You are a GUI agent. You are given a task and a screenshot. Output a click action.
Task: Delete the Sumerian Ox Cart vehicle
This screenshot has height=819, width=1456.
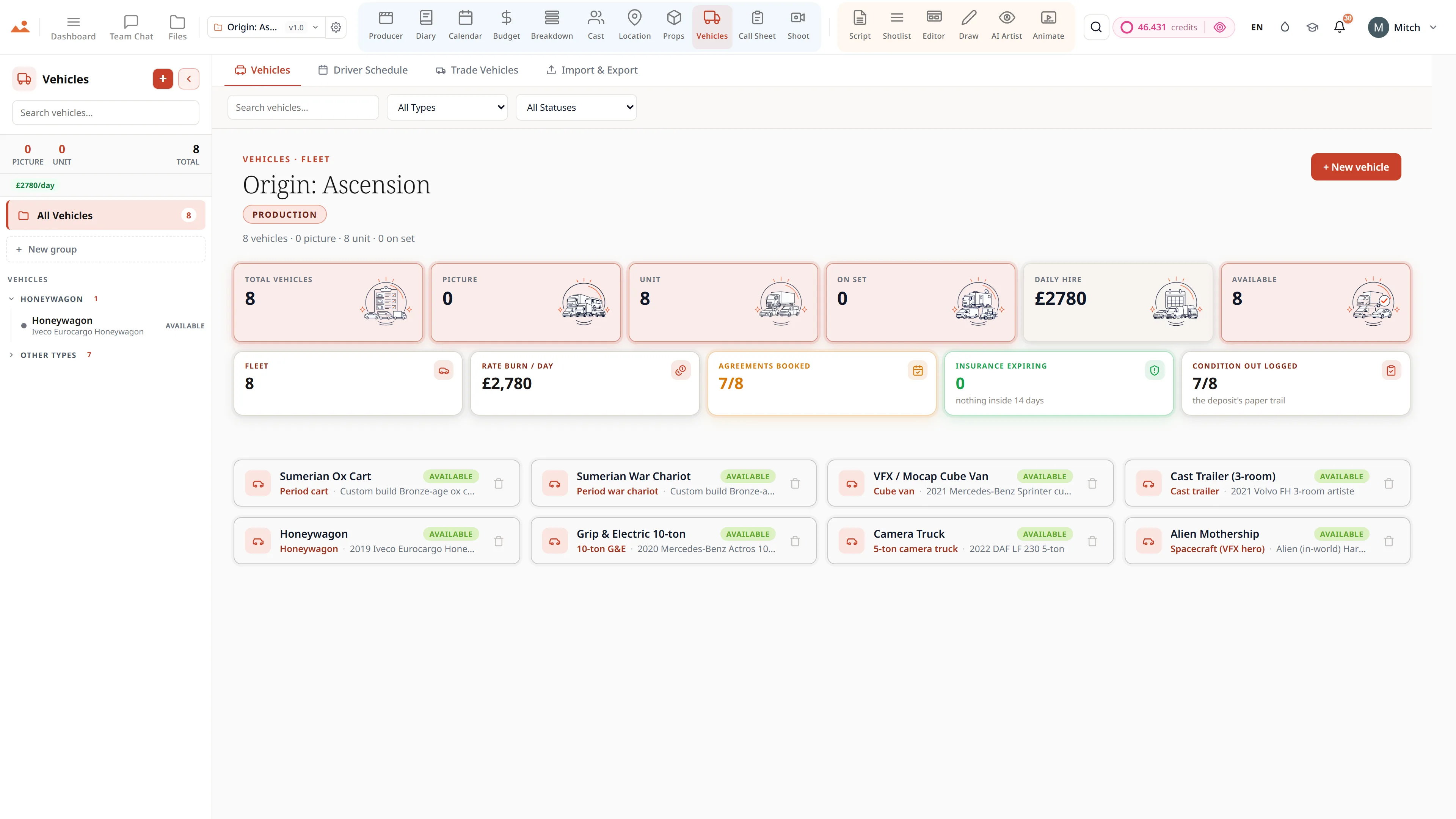pyautogui.click(x=499, y=484)
